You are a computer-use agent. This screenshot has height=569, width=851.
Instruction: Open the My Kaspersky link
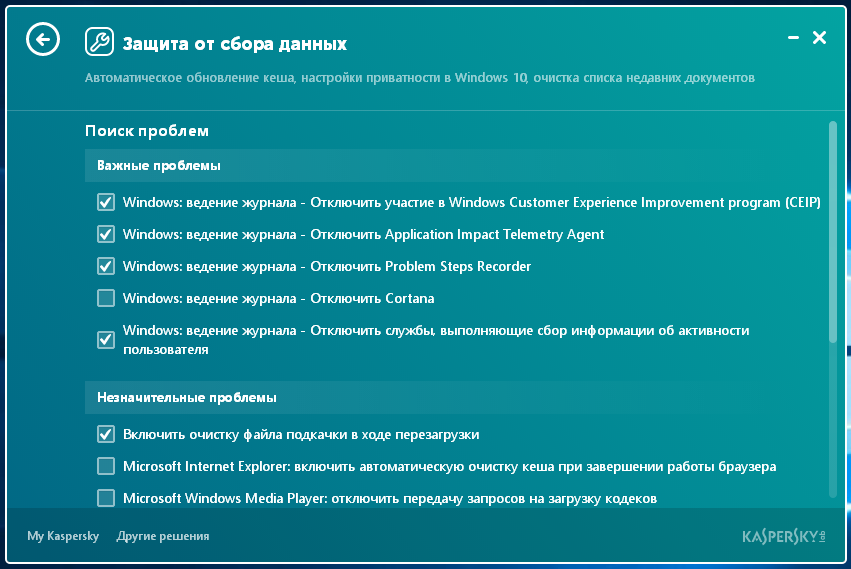pos(63,536)
